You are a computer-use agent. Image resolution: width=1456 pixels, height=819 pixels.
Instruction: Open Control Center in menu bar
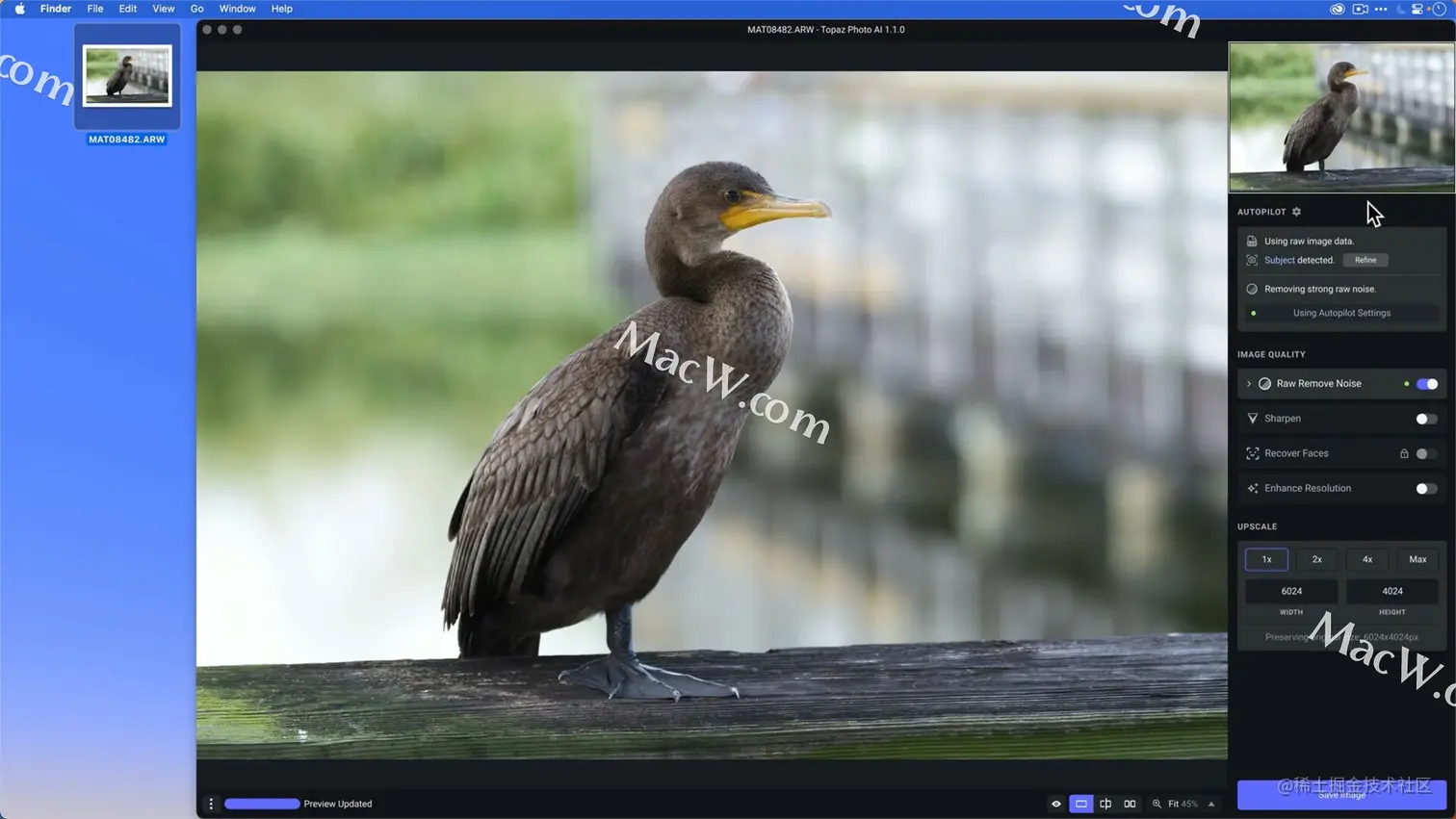pos(1417,9)
